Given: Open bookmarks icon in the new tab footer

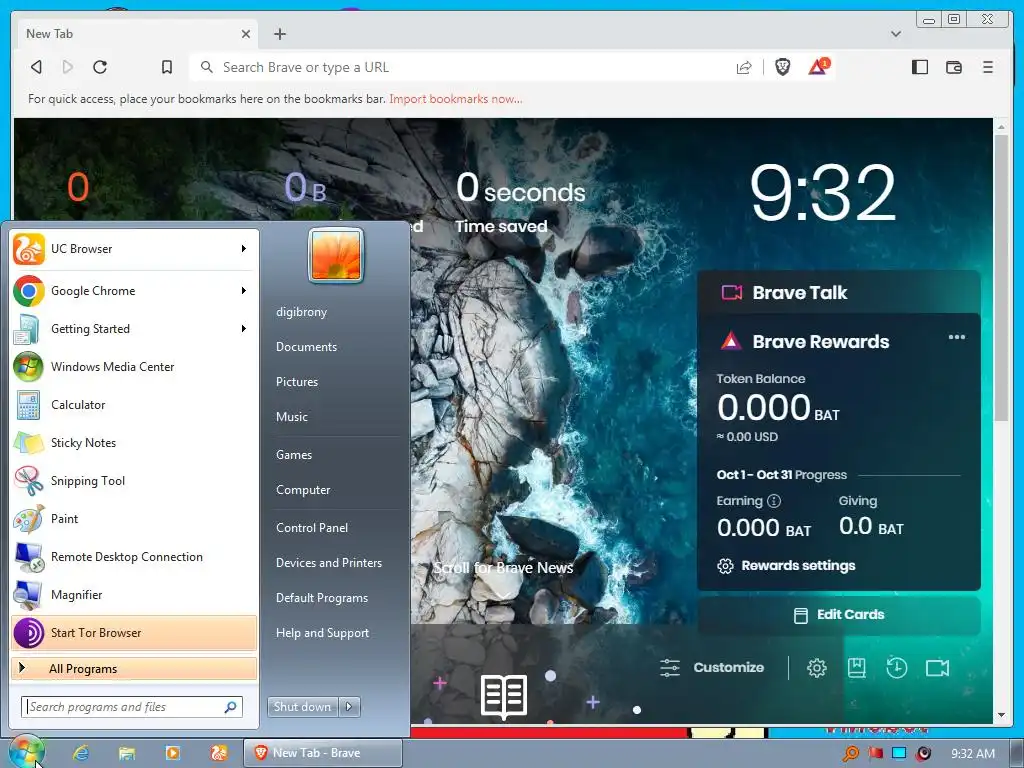Looking at the screenshot, I should [x=856, y=667].
